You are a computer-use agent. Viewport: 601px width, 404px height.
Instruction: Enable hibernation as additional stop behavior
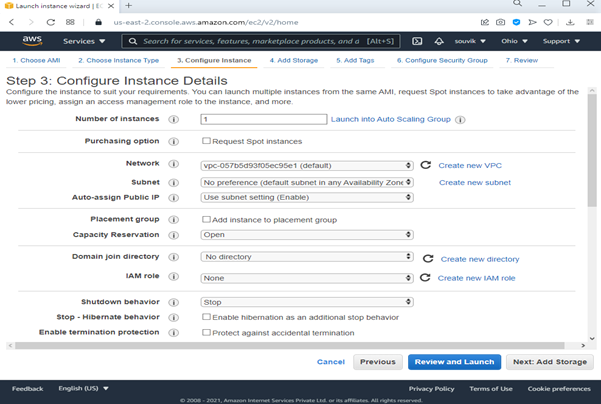pos(206,317)
